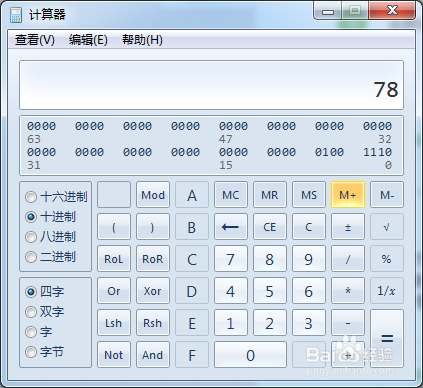This screenshot has width=423, height=388.
Task: Click the digit 5 key
Action: (x=270, y=291)
